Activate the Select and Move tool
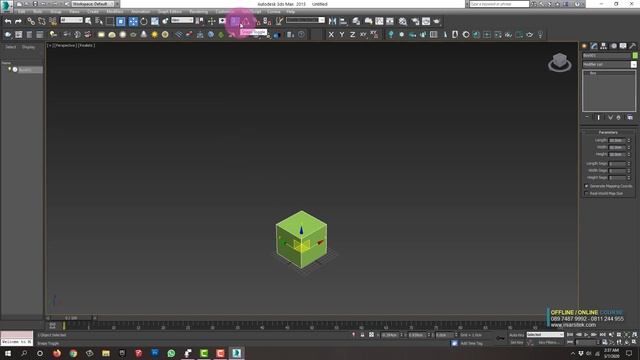Screen dimensions: 640x360 tap(133, 21)
